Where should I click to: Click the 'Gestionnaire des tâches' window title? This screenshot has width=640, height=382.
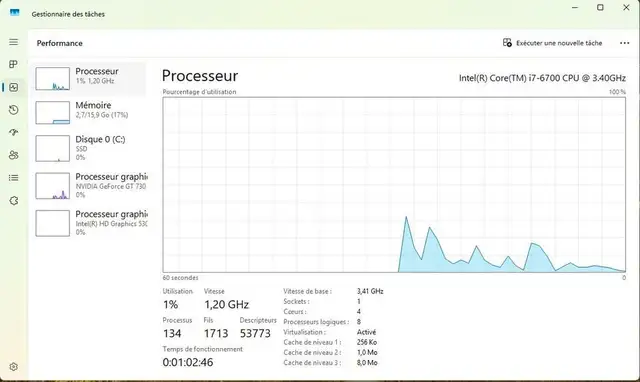click(x=68, y=14)
